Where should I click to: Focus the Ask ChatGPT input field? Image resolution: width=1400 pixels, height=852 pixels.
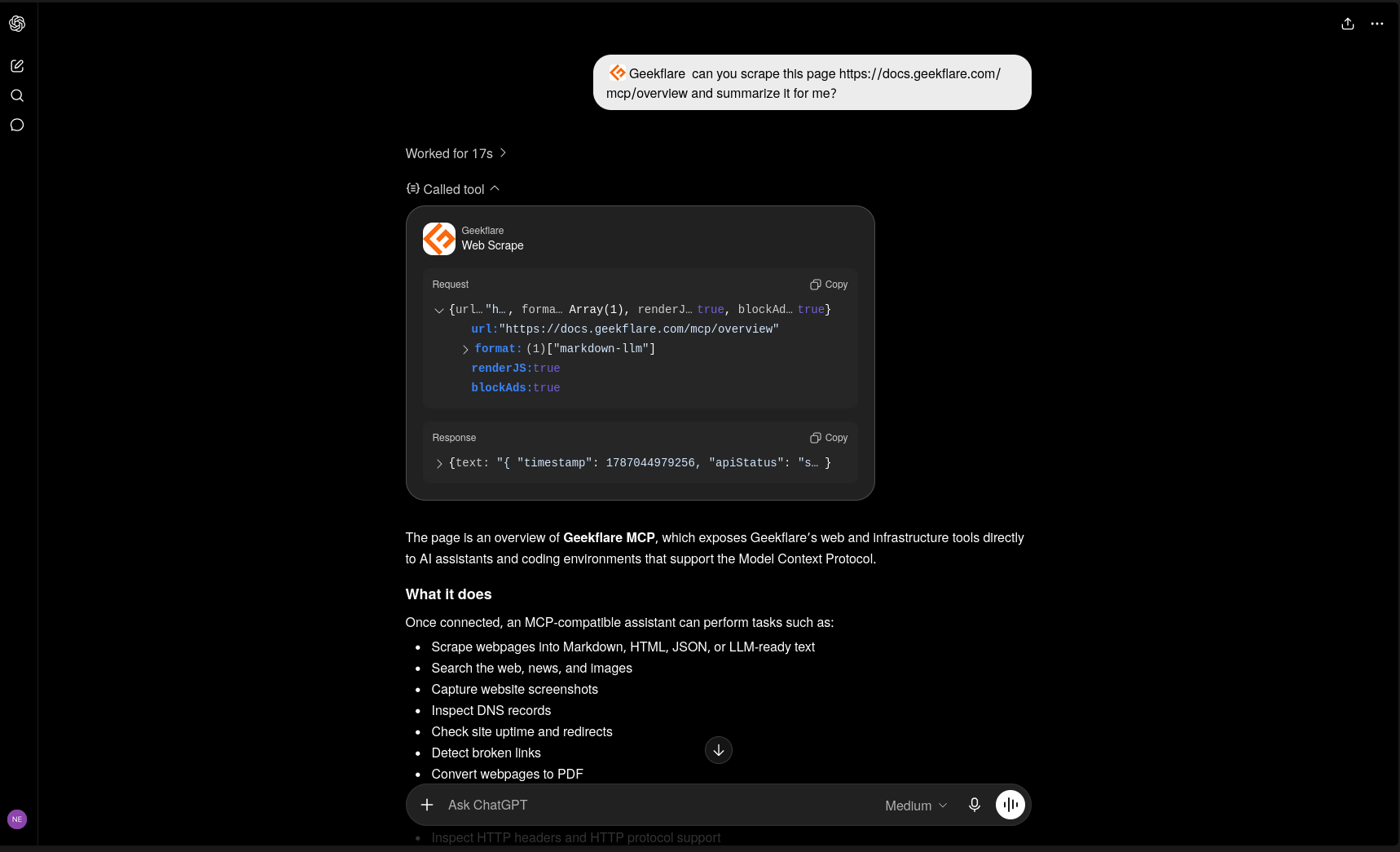[x=658, y=805]
